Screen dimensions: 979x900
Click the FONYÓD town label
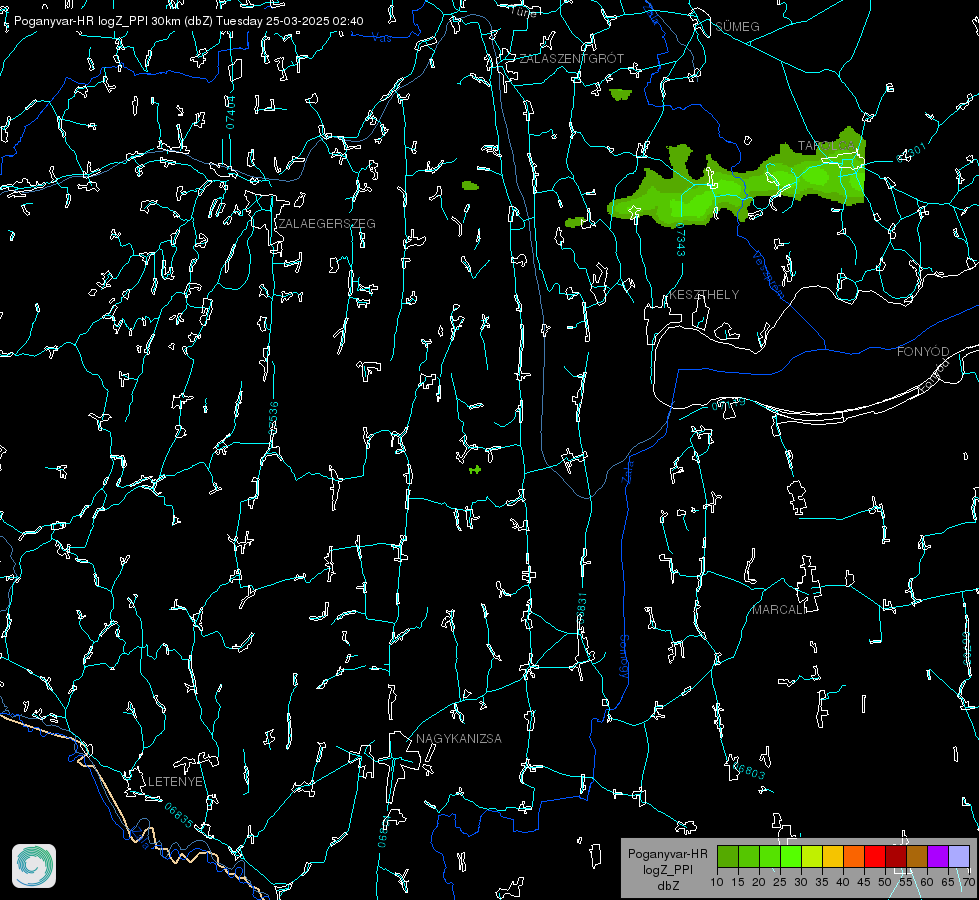923,352
